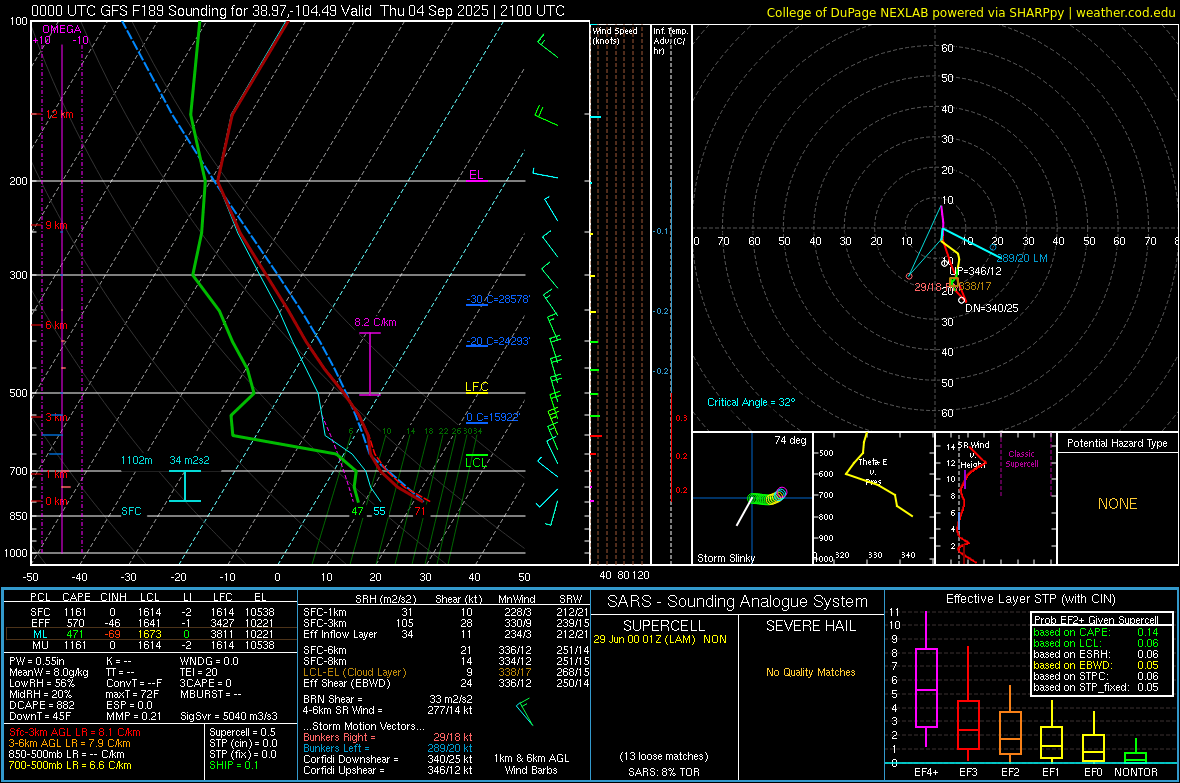Click the Sfc-3km AGL LR = 8.1 C/km line

pos(75,732)
